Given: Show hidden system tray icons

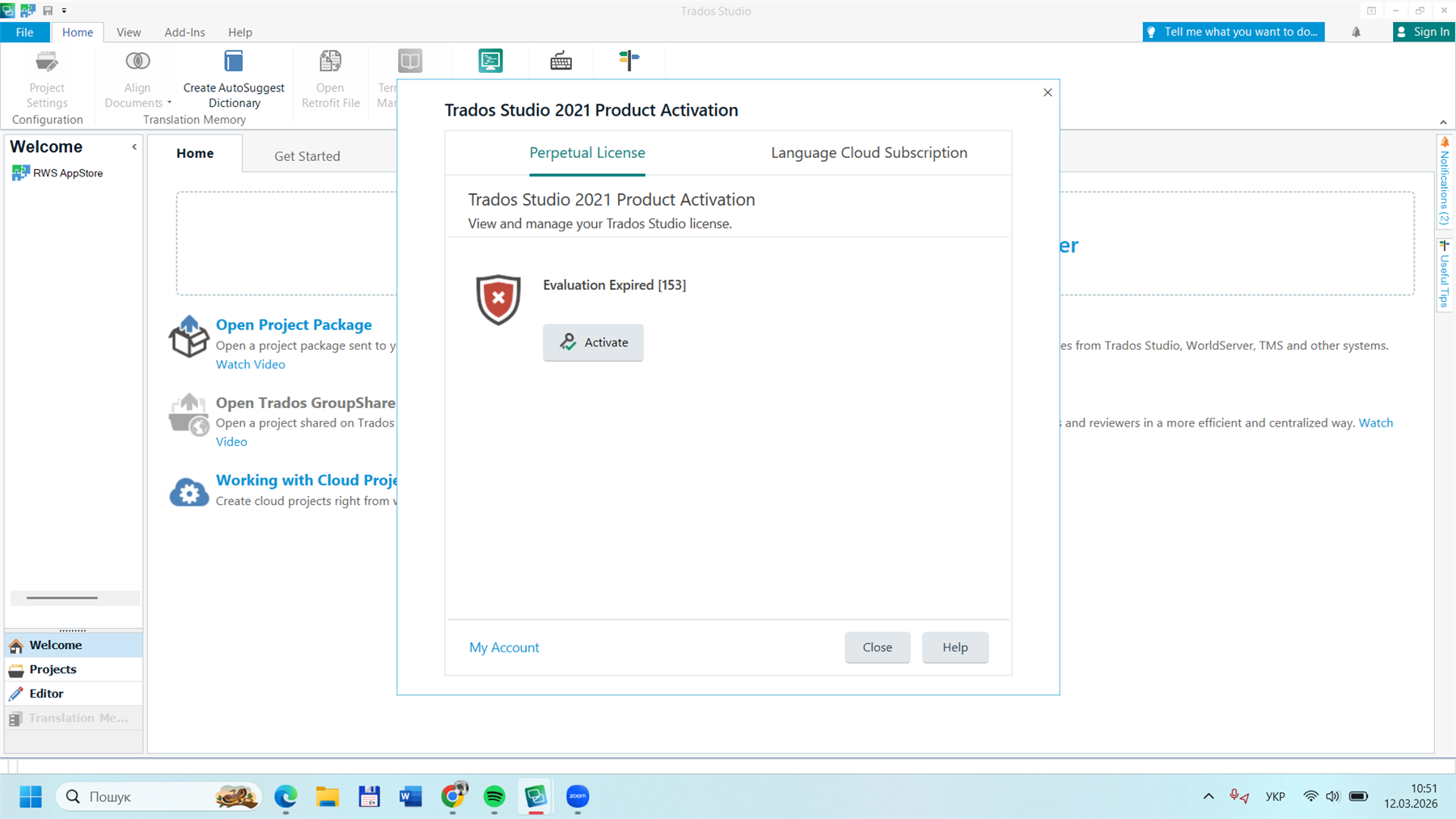Looking at the screenshot, I should tap(1208, 796).
